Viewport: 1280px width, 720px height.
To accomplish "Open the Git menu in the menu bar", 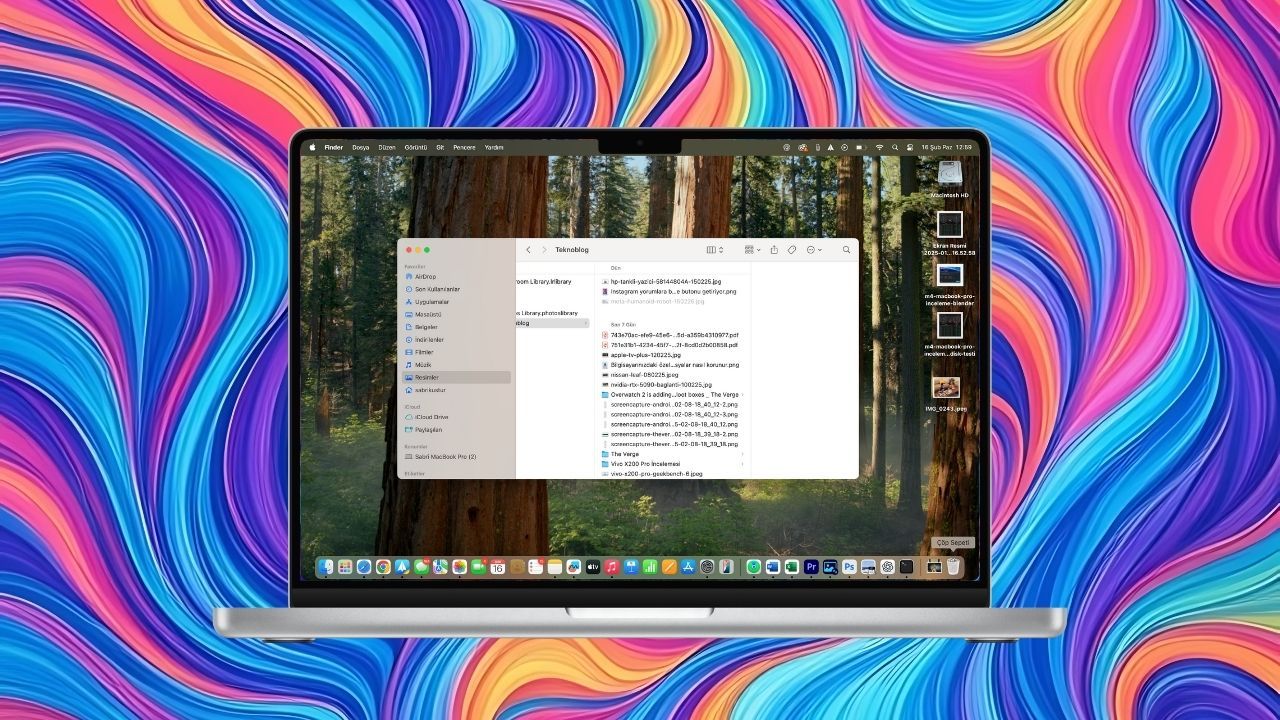I will (x=441, y=147).
